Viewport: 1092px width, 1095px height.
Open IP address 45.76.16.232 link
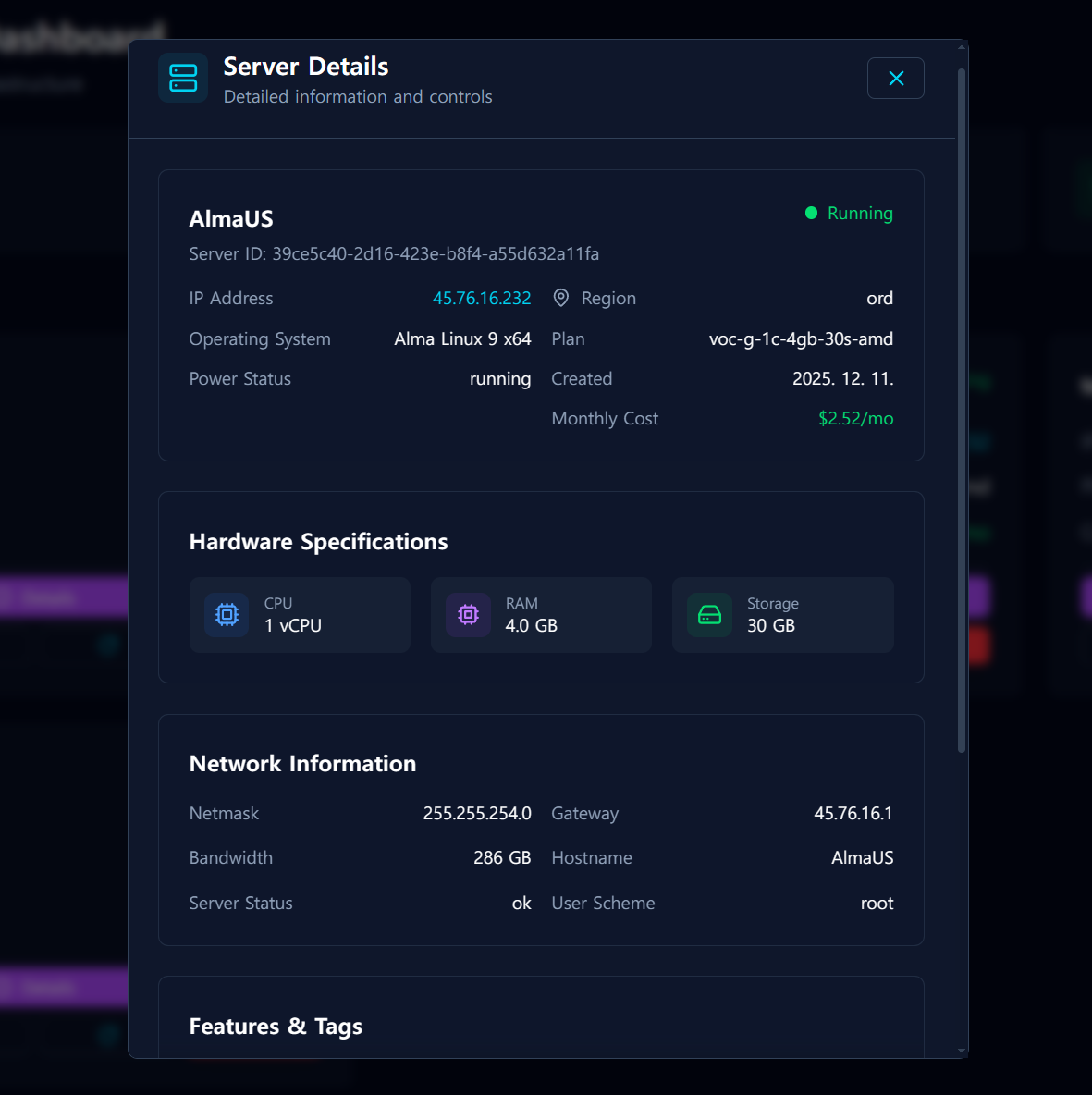click(x=482, y=298)
